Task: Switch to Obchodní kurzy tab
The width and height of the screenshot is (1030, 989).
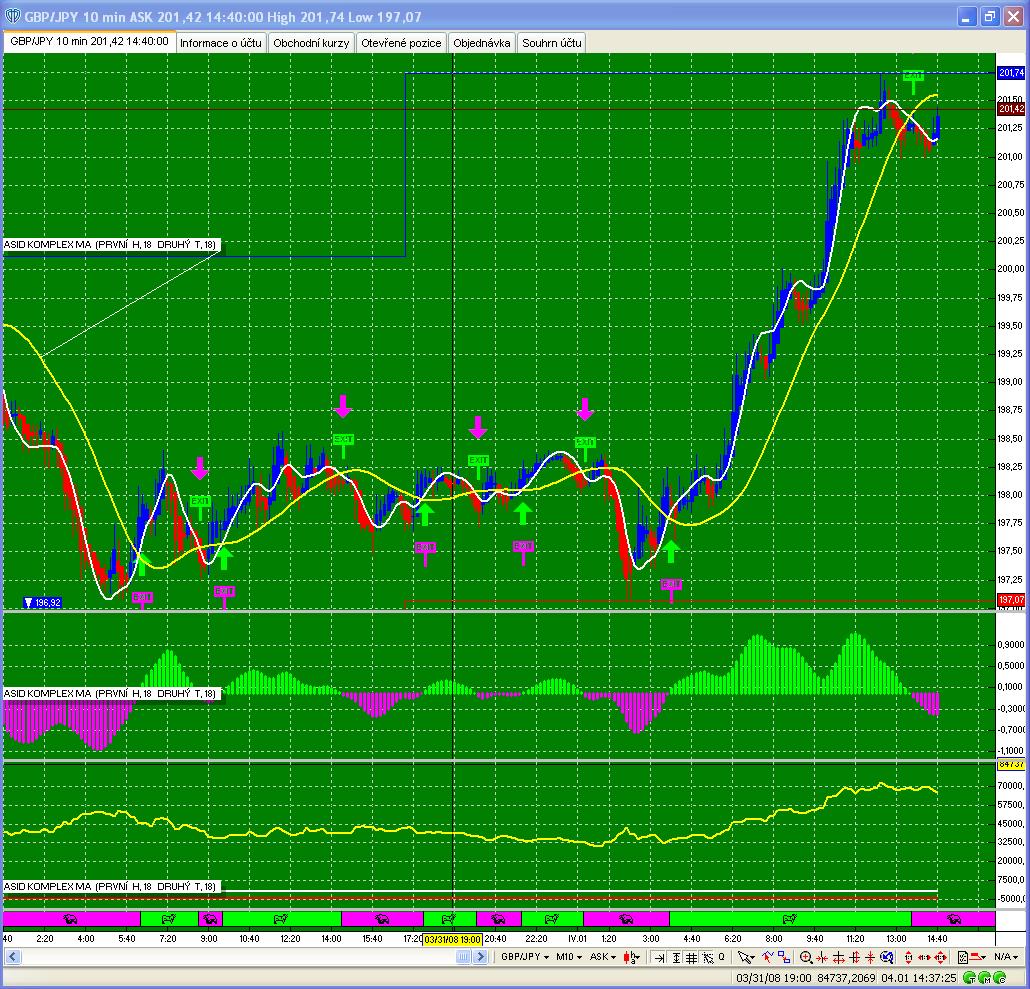Action: [x=311, y=43]
